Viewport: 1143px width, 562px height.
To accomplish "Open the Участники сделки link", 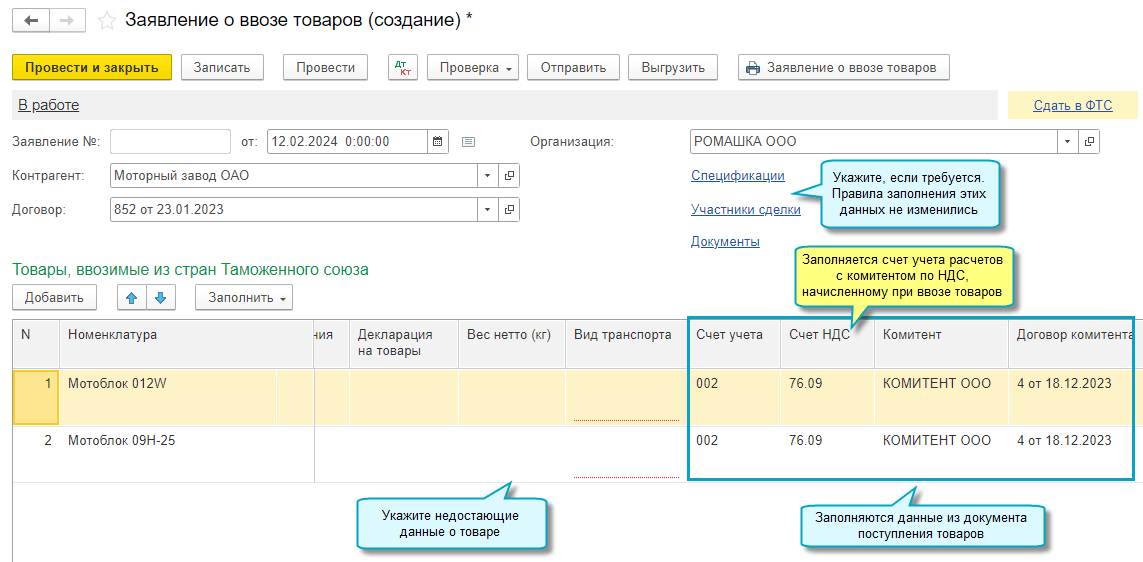I will (746, 210).
